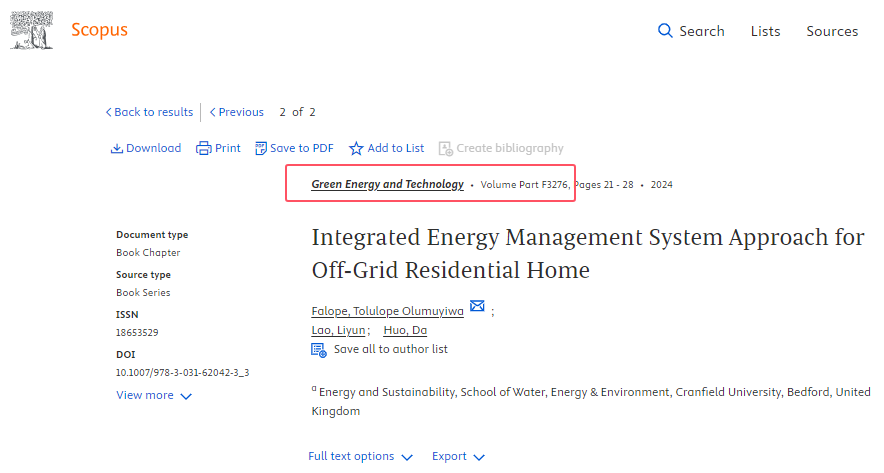
Task: Click the Download icon
Action: [x=116, y=148]
